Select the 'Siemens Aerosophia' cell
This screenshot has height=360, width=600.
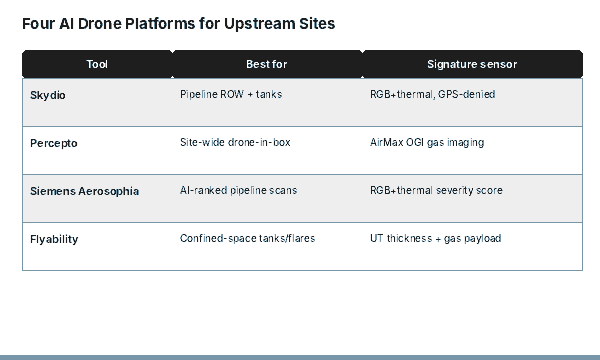click(x=97, y=199)
